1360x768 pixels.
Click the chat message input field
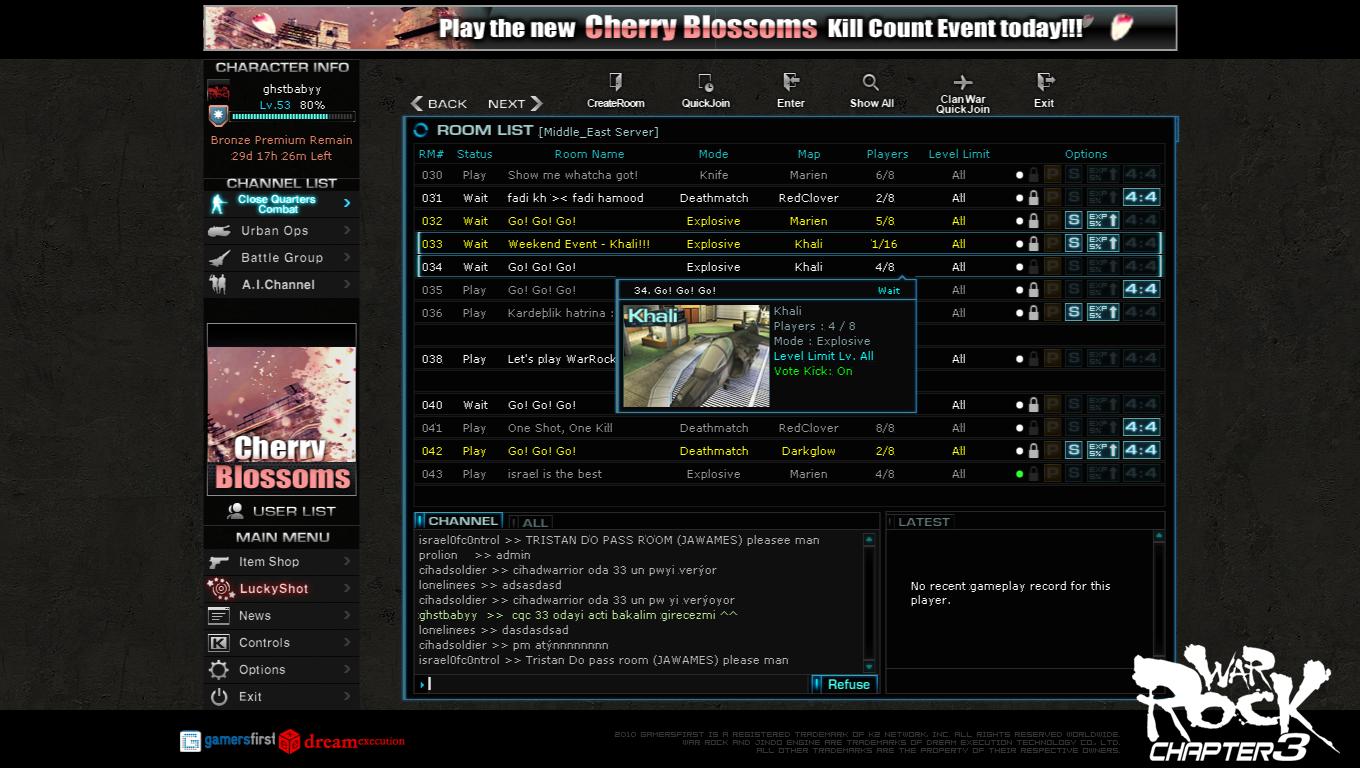click(613, 684)
